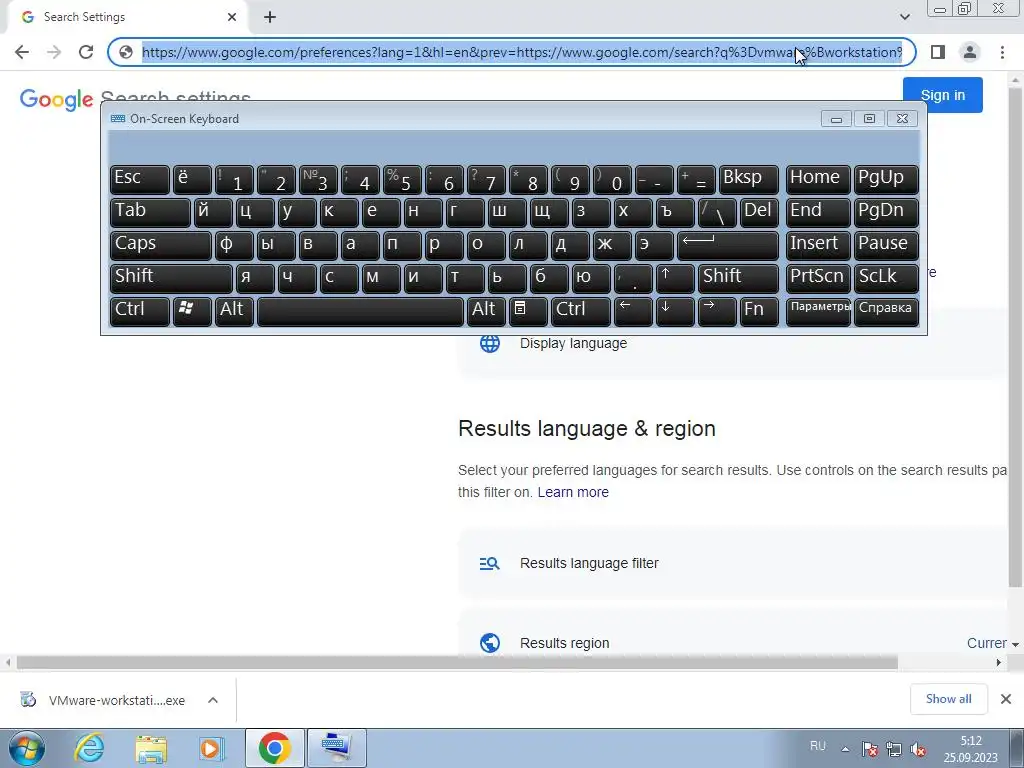1024x768 pixels.
Task: Click the Results language filter icon
Action: click(490, 564)
